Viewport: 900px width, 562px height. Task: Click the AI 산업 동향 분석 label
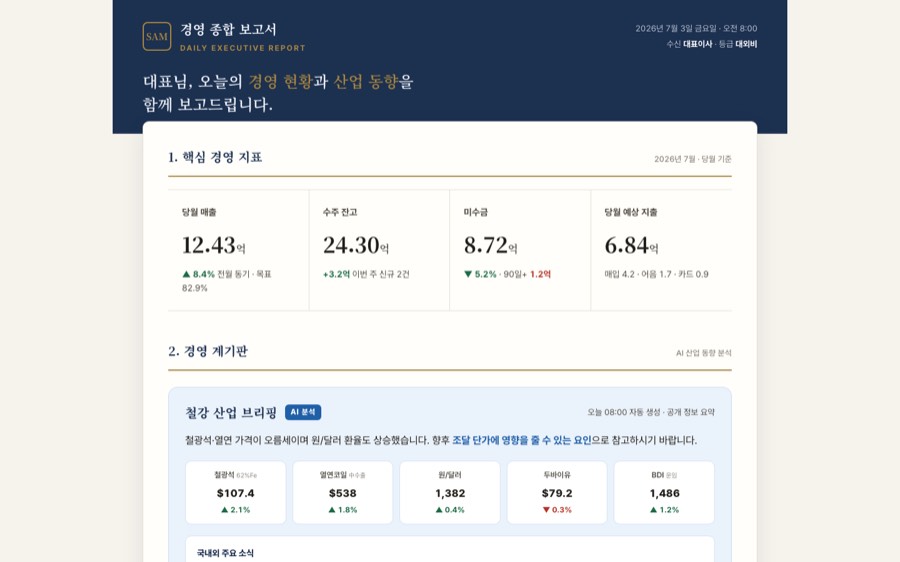(x=704, y=353)
